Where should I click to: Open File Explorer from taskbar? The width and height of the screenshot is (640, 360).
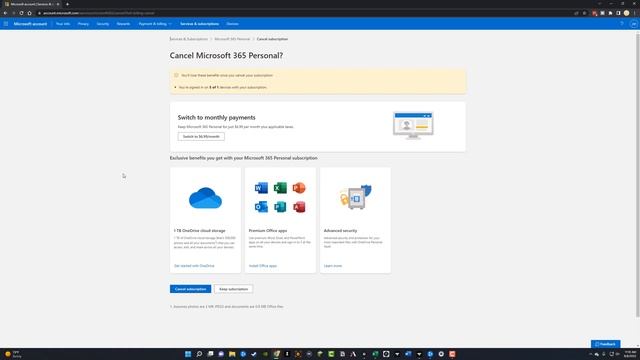232,354
